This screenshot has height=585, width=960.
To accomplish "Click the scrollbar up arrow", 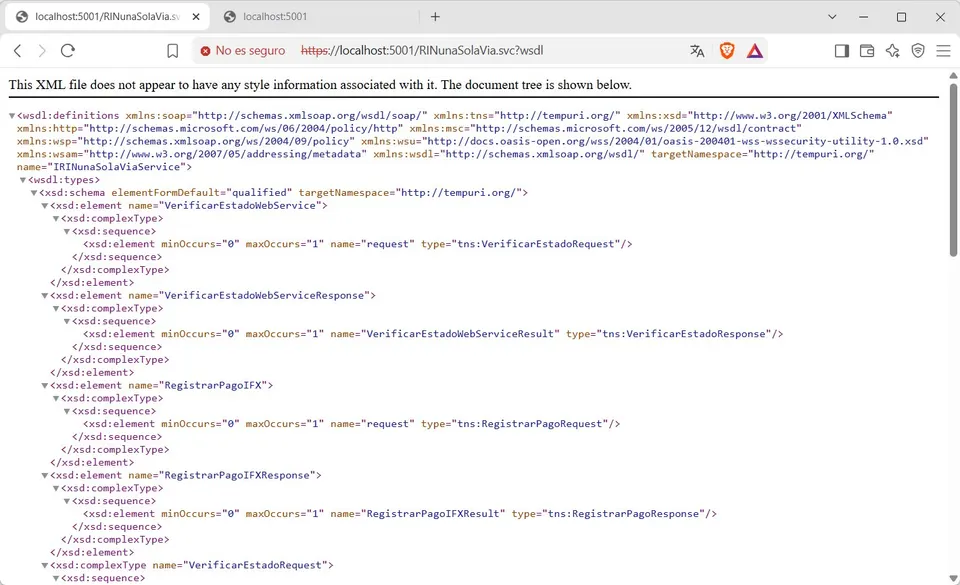I will 953,75.
